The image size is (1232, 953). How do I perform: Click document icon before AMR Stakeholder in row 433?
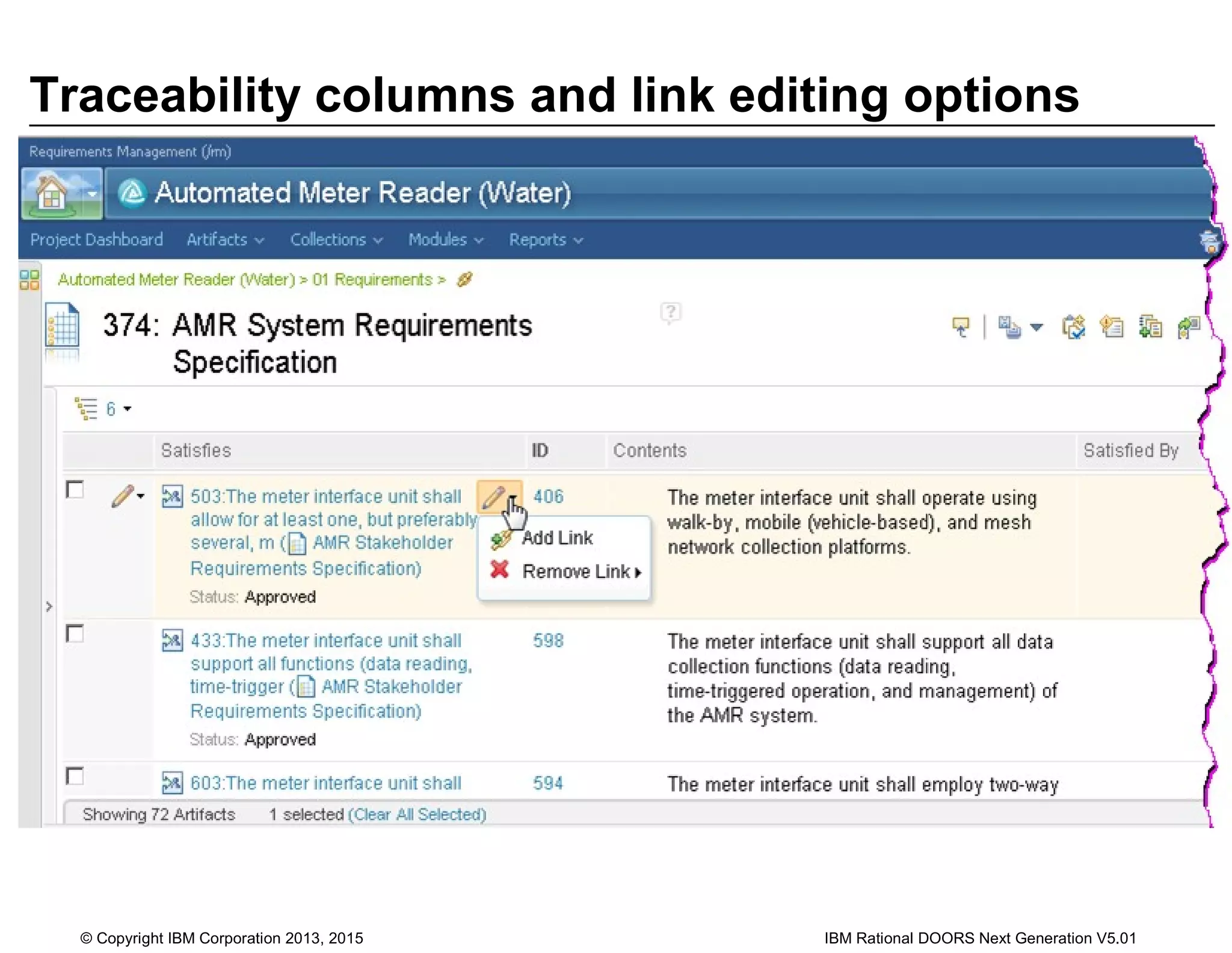pyautogui.click(x=306, y=686)
